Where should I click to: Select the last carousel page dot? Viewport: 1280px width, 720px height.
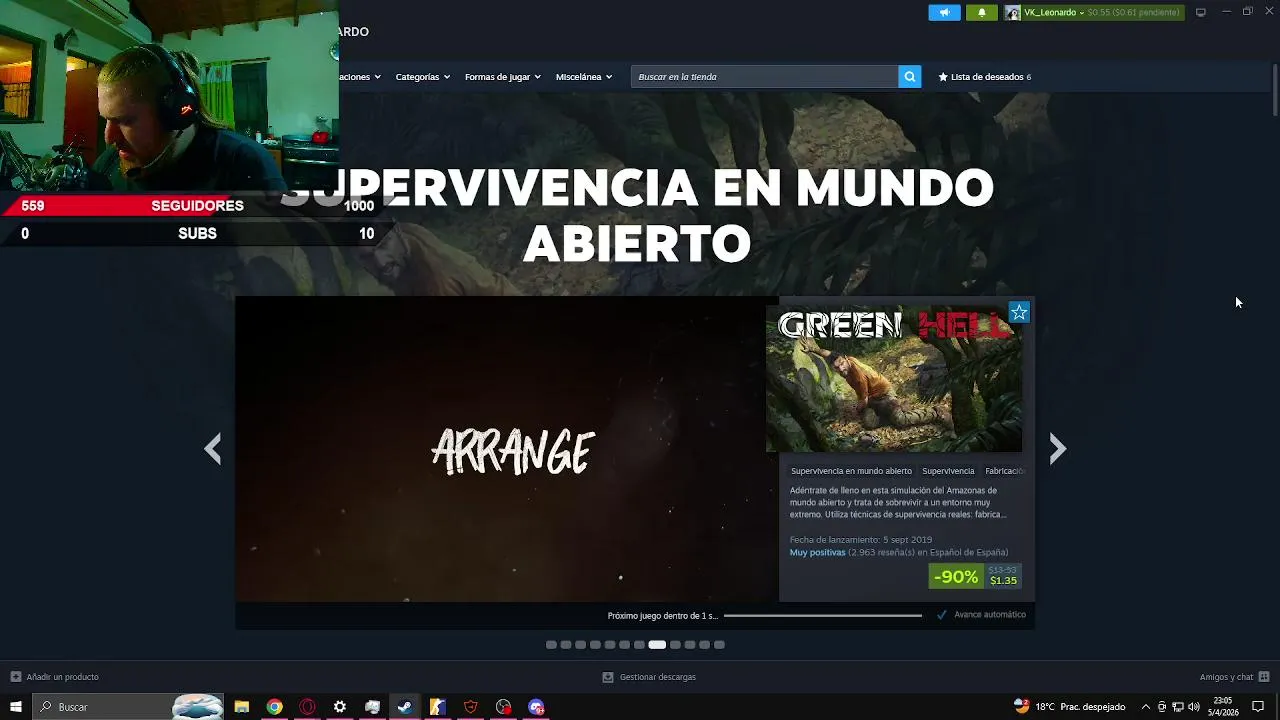[x=719, y=645]
